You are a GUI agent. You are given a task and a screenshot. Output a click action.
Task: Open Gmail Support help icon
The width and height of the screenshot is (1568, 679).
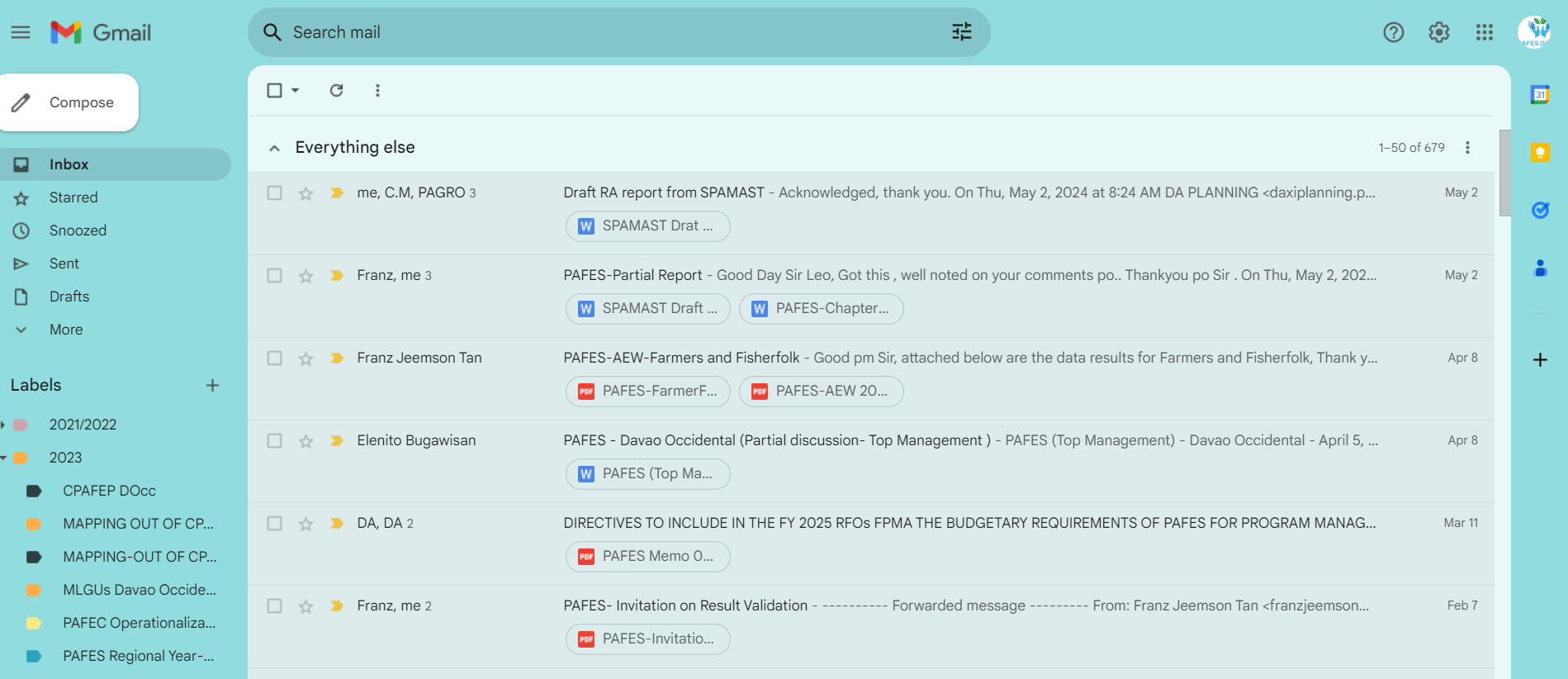click(x=1394, y=32)
